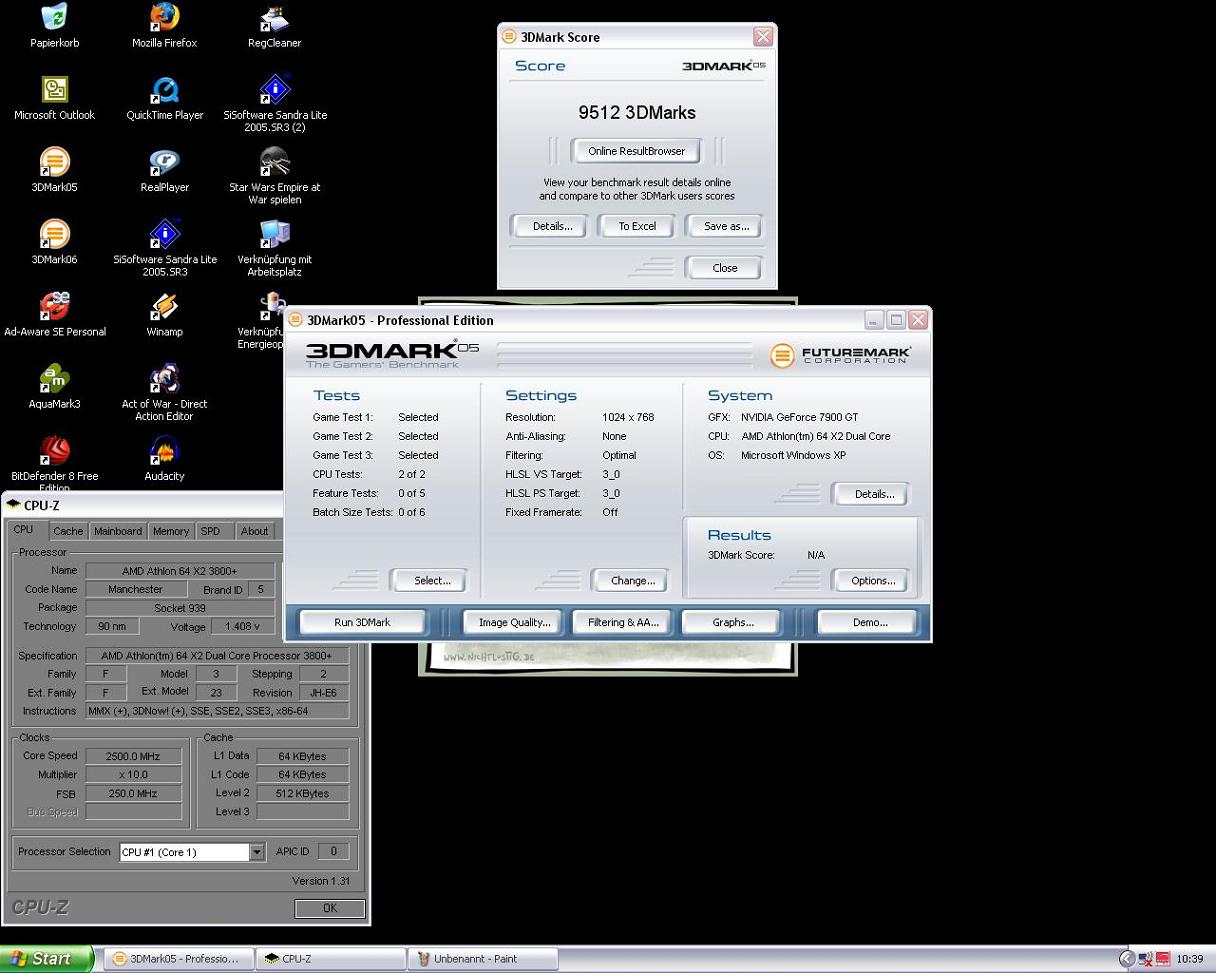1216x973 pixels.
Task: Export score with To Excel button
Action: click(x=637, y=226)
